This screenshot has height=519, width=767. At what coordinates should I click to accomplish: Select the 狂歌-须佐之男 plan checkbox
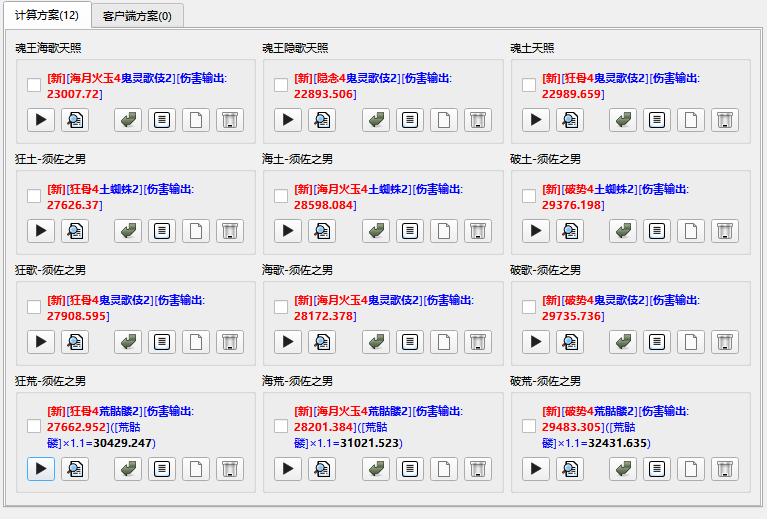[34, 307]
